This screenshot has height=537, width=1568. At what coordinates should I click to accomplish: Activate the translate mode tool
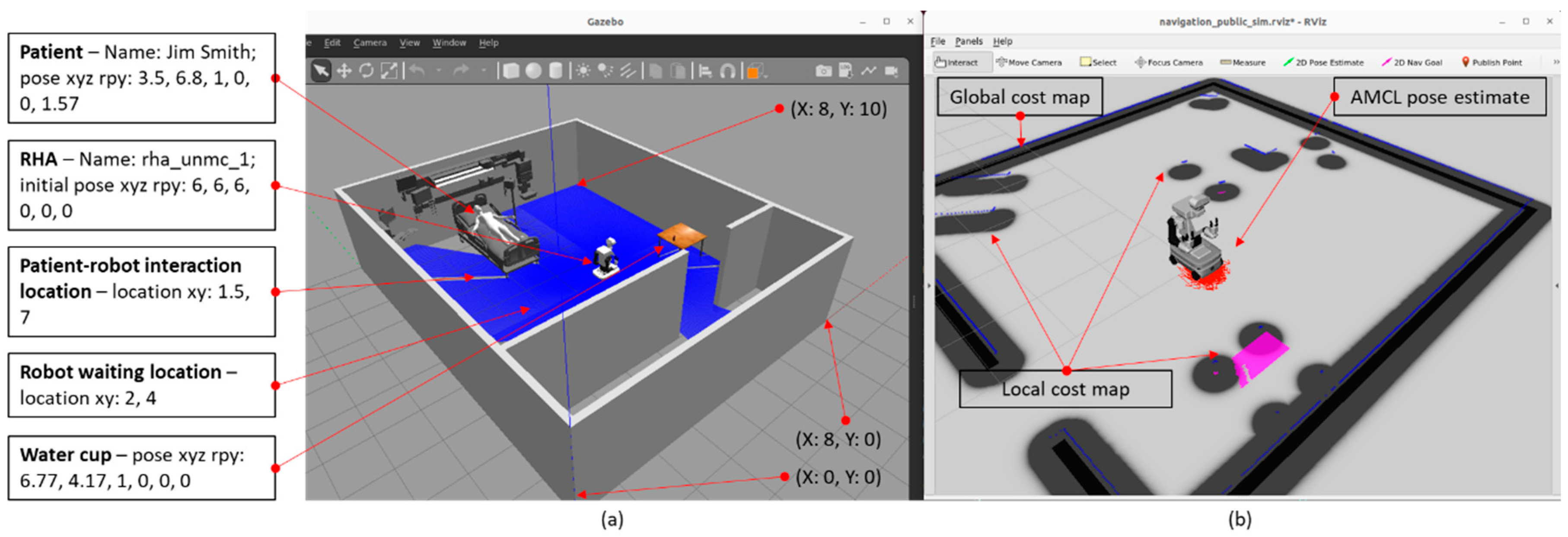[x=344, y=71]
